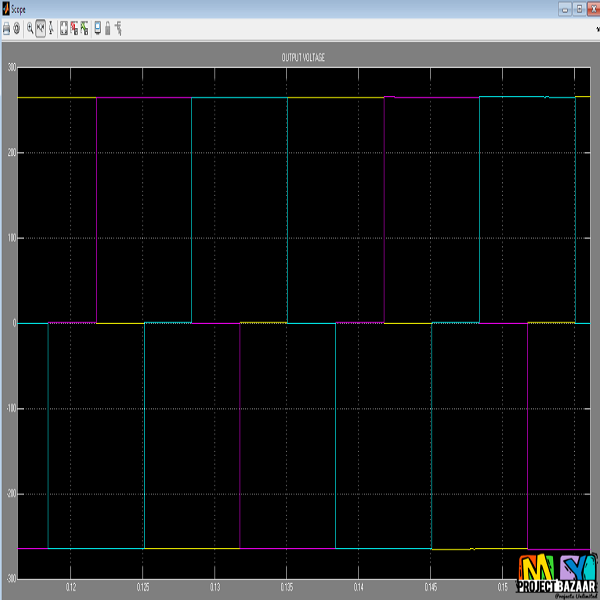Select the Zoom Y-axis tool

(51, 29)
